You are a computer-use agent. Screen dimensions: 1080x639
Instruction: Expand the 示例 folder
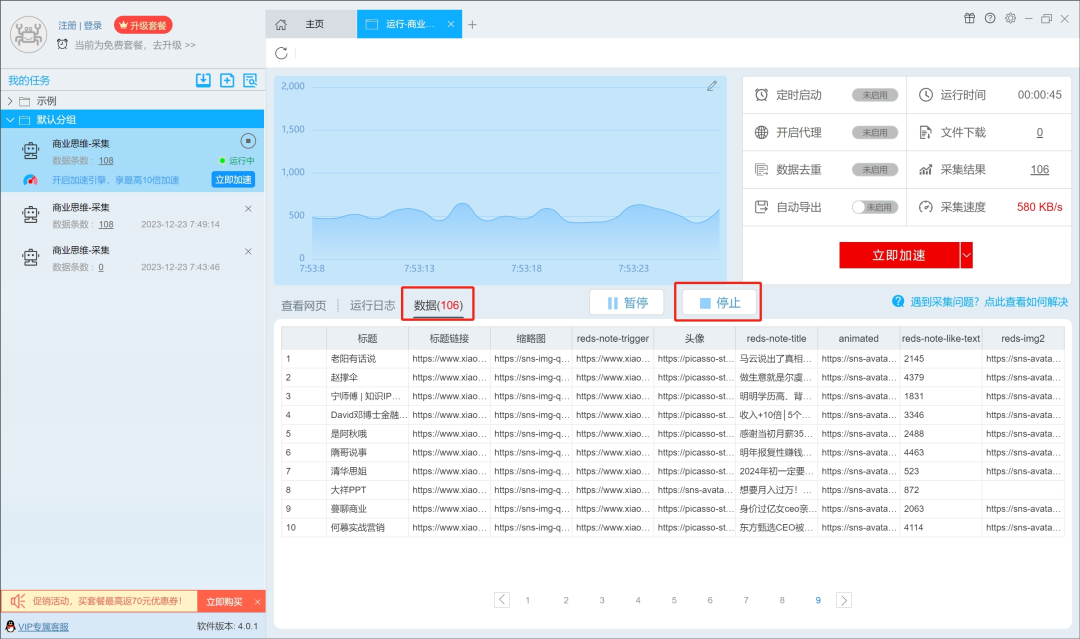pyautogui.click(x=10, y=101)
